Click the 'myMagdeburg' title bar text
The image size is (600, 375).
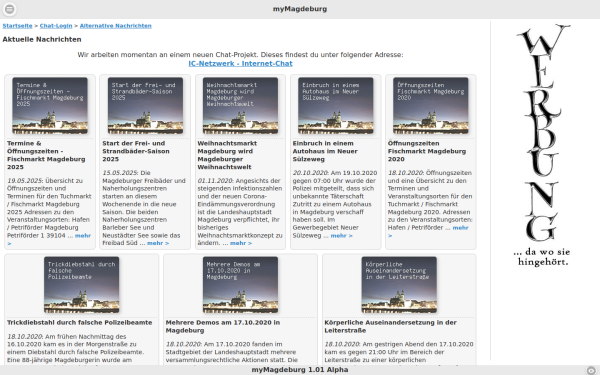tap(300, 9)
